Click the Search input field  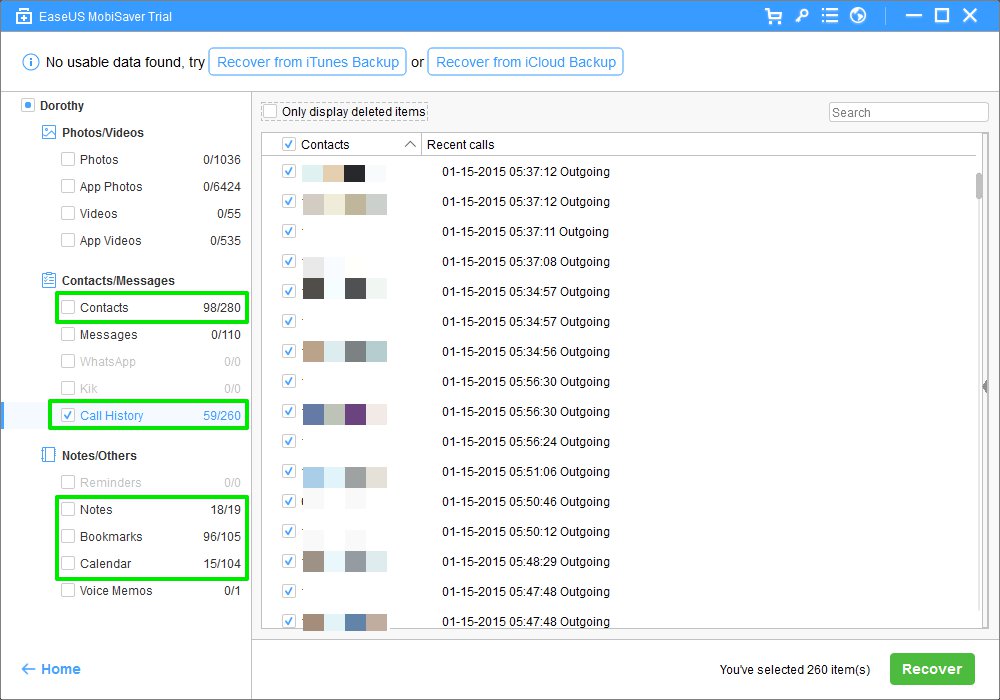908,112
